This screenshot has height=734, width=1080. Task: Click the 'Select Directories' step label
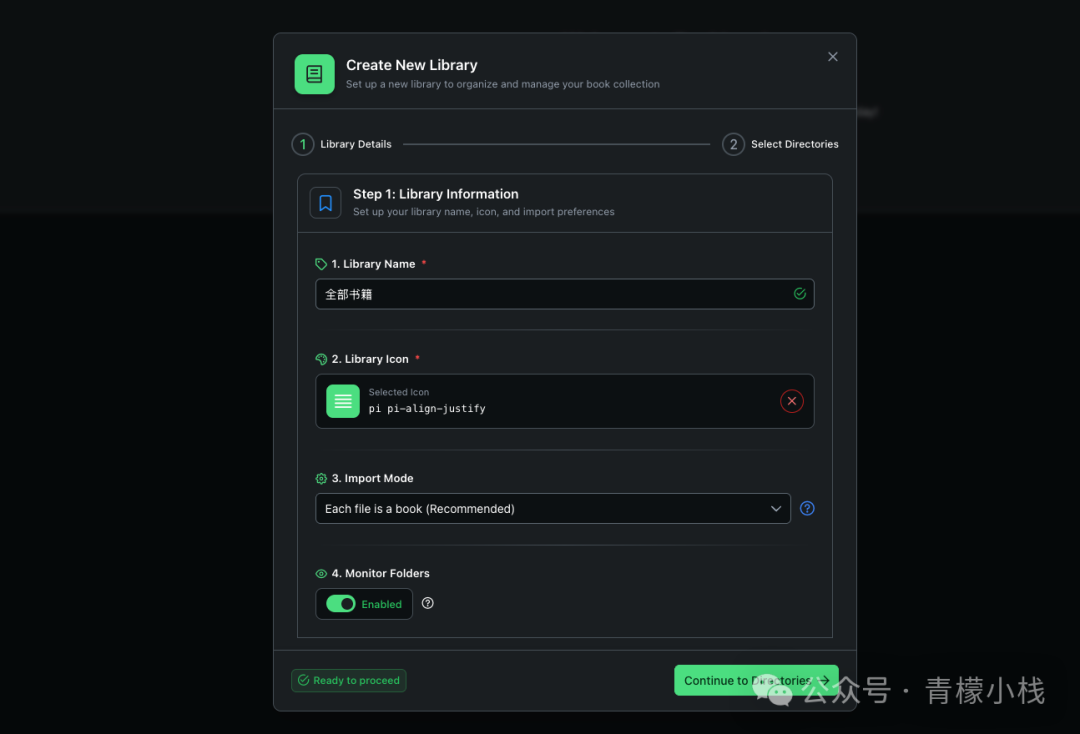(x=795, y=144)
